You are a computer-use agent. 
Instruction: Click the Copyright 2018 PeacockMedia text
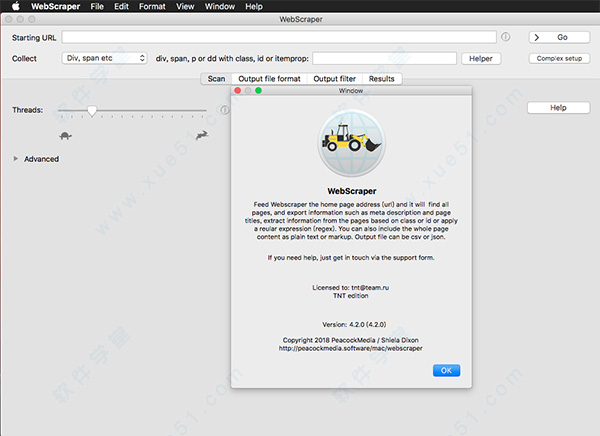(x=351, y=340)
